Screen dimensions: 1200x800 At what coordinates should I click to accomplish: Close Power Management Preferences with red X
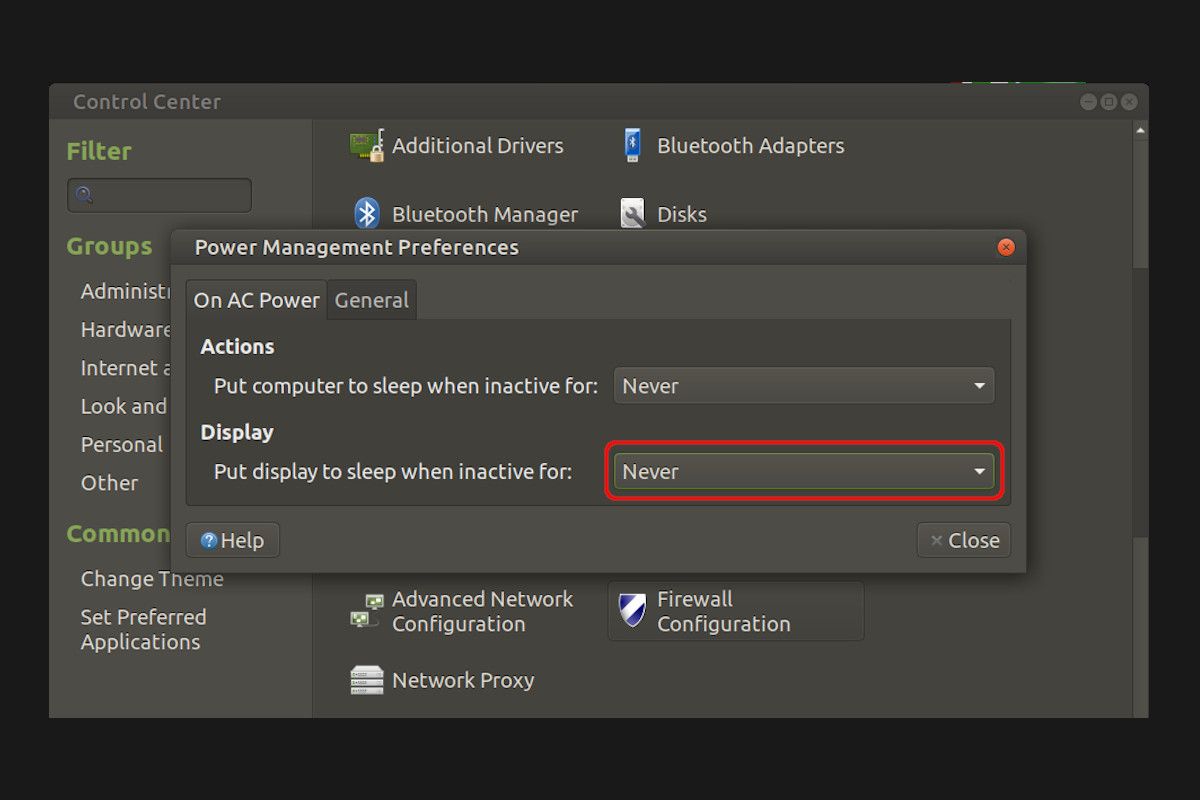(1006, 247)
